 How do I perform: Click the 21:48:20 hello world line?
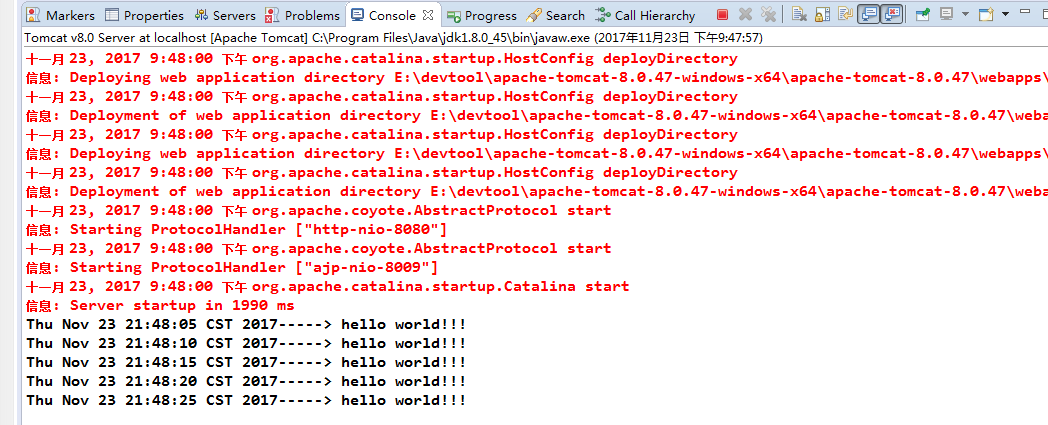pyautogui.click(x=246, y=382)
